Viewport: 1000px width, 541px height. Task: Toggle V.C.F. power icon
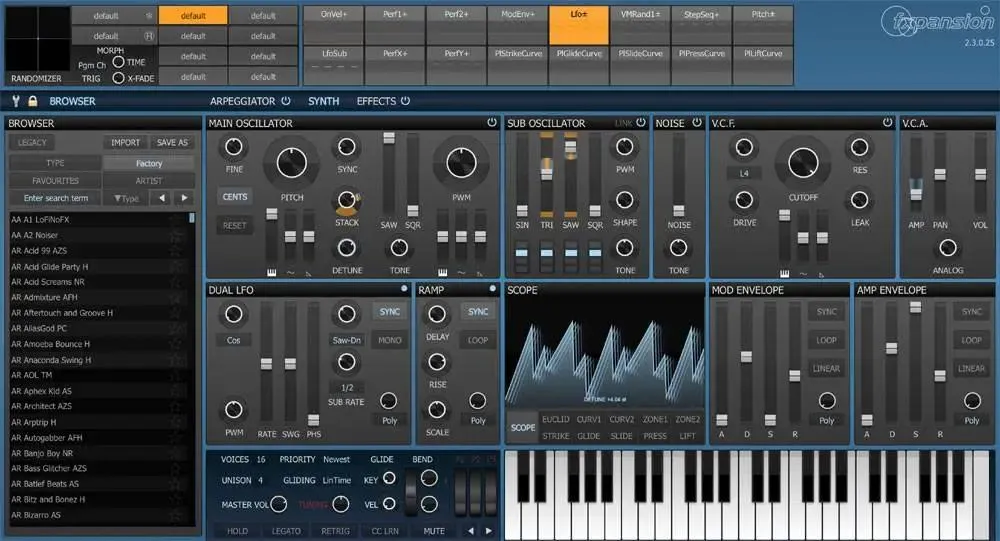click(887, 122)
